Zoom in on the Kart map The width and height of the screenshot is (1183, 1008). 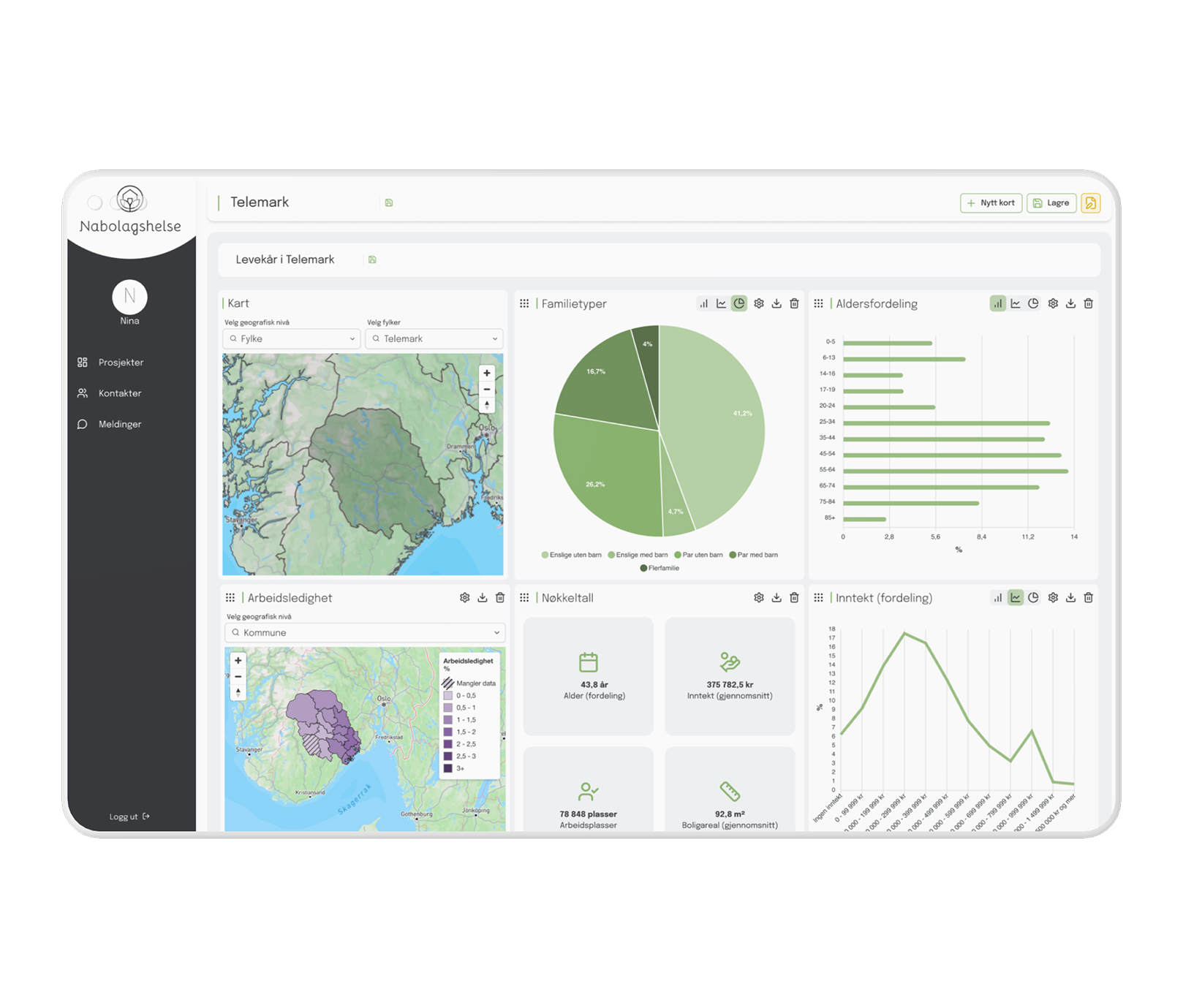[487, 373]
